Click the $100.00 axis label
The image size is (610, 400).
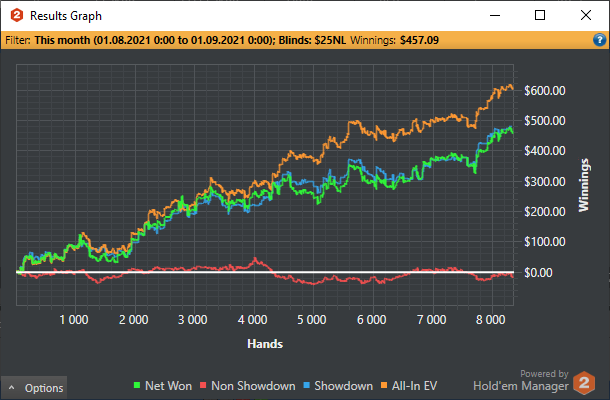tap(545, 242)
